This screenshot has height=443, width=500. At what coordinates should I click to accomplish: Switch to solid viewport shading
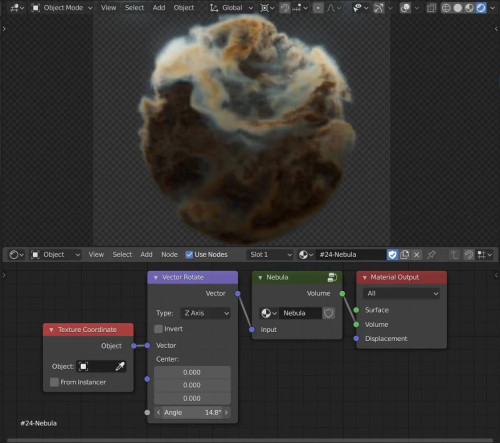[458, 8]
